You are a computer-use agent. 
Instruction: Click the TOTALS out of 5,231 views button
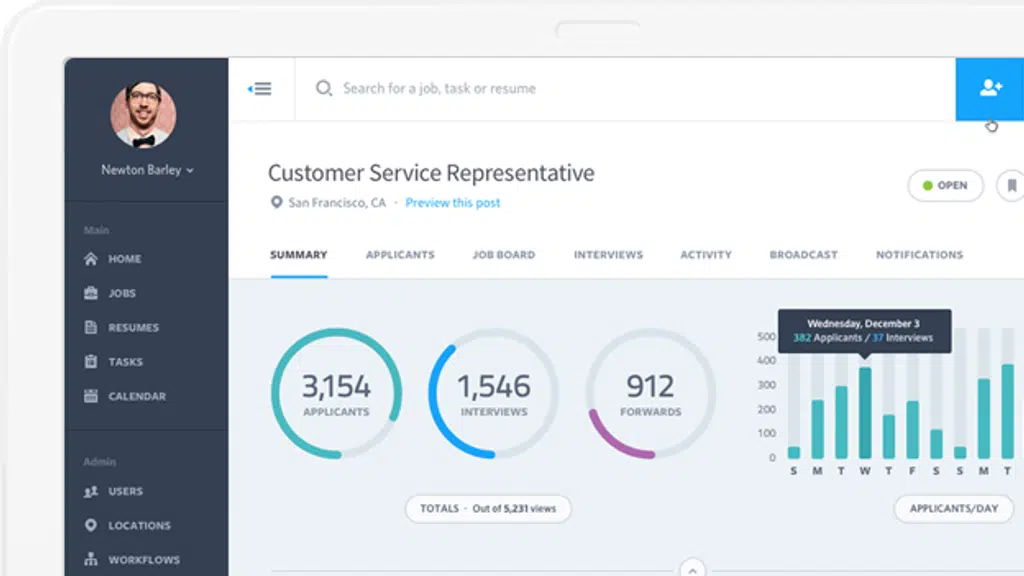point(488,509)
